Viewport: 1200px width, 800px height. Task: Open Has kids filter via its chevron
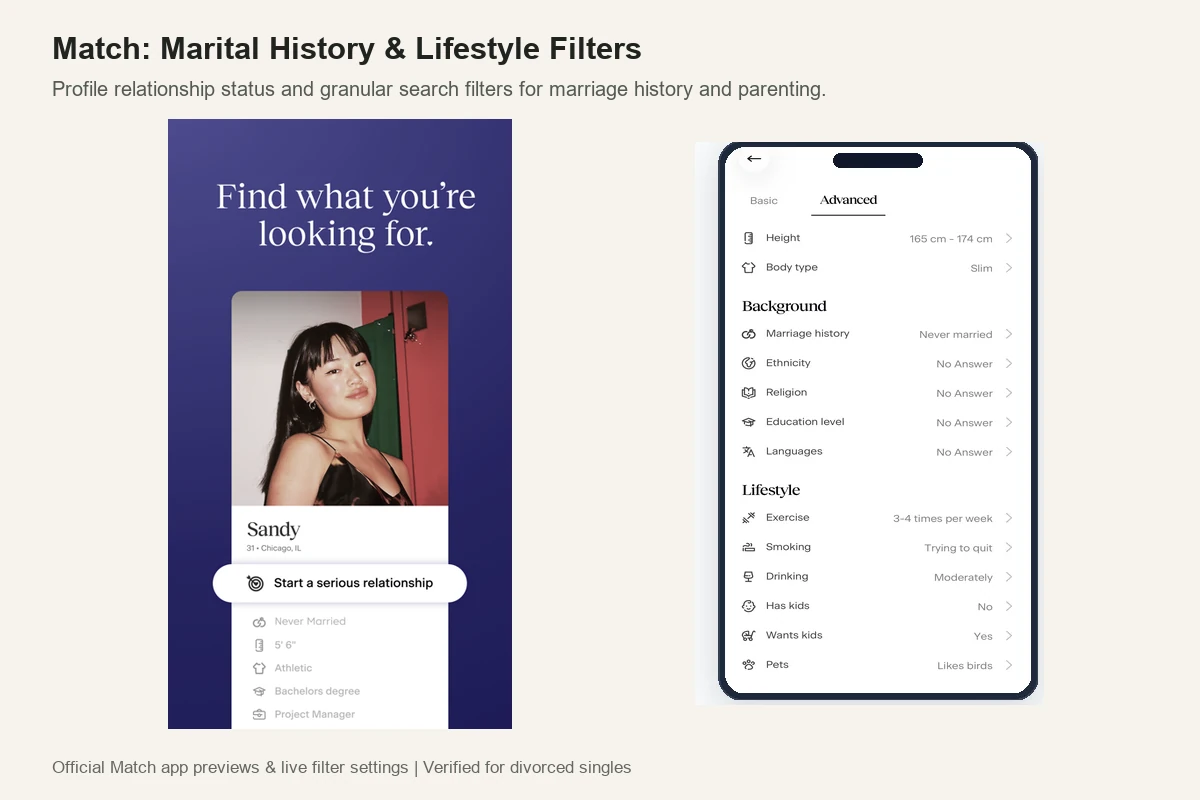click(x=1009, y=606)
